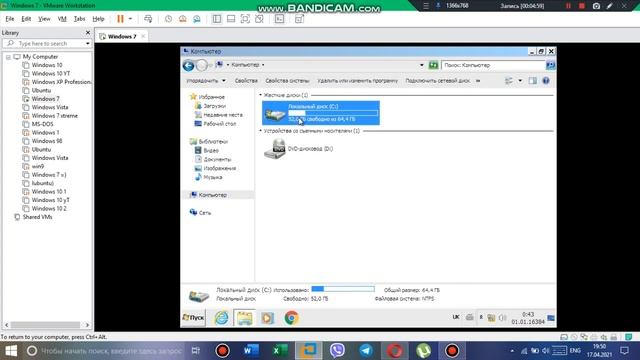Open the view options dropdown arrow

click(x=520, y=81)
